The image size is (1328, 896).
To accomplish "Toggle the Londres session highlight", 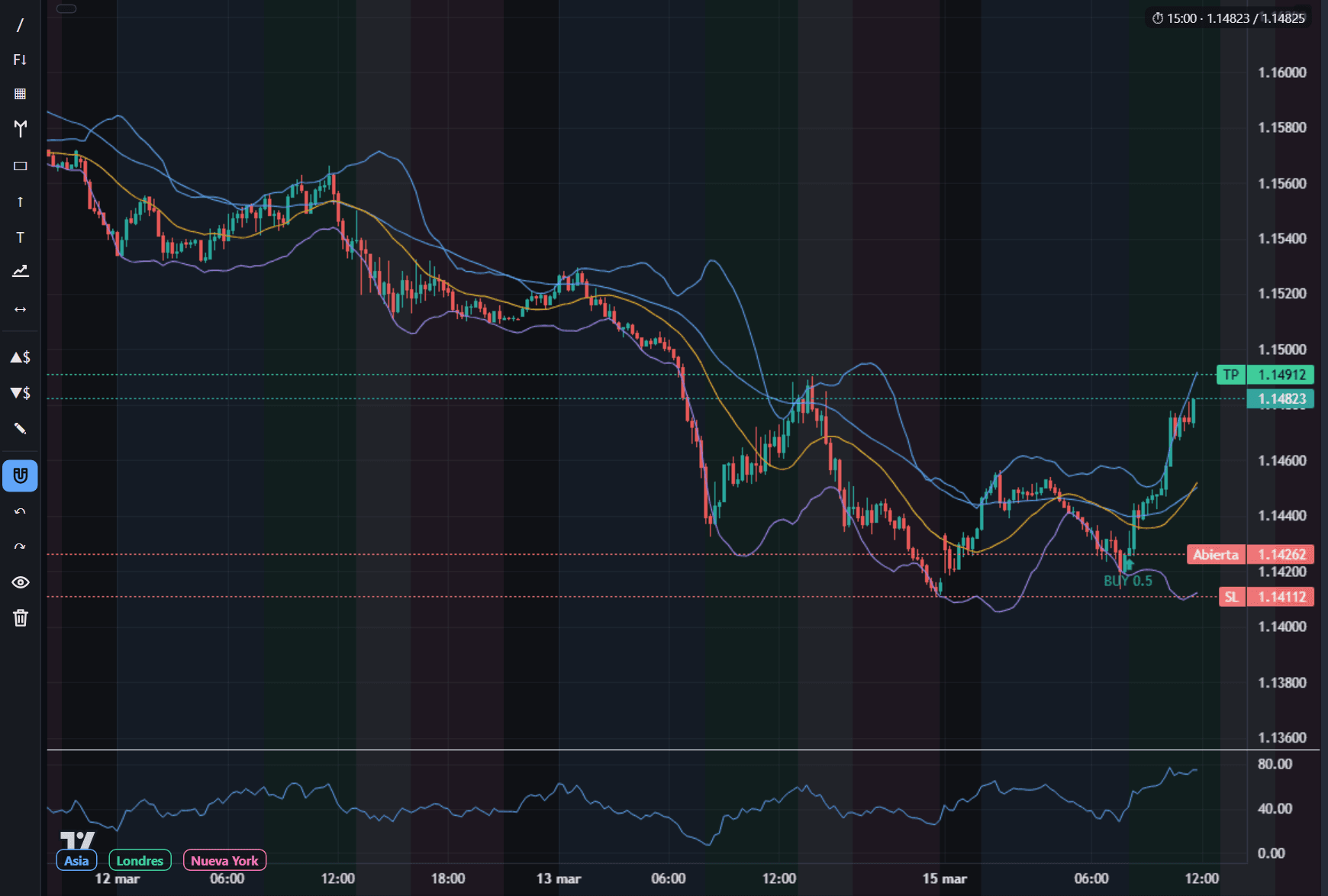I will [x=140, y=861].
